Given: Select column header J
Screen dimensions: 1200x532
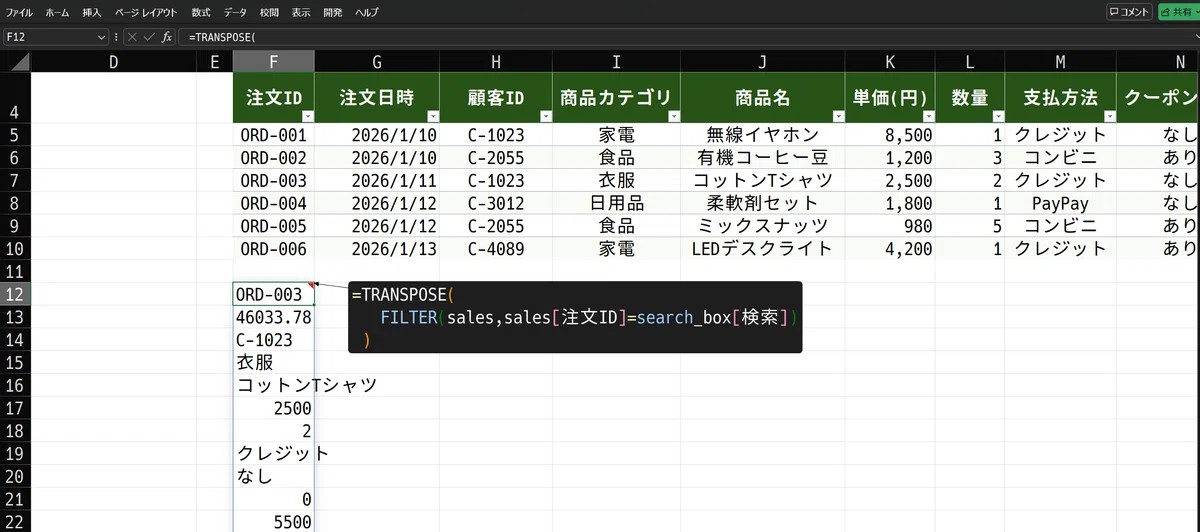Looking at the screenshot, I should [x=763, y=62].
